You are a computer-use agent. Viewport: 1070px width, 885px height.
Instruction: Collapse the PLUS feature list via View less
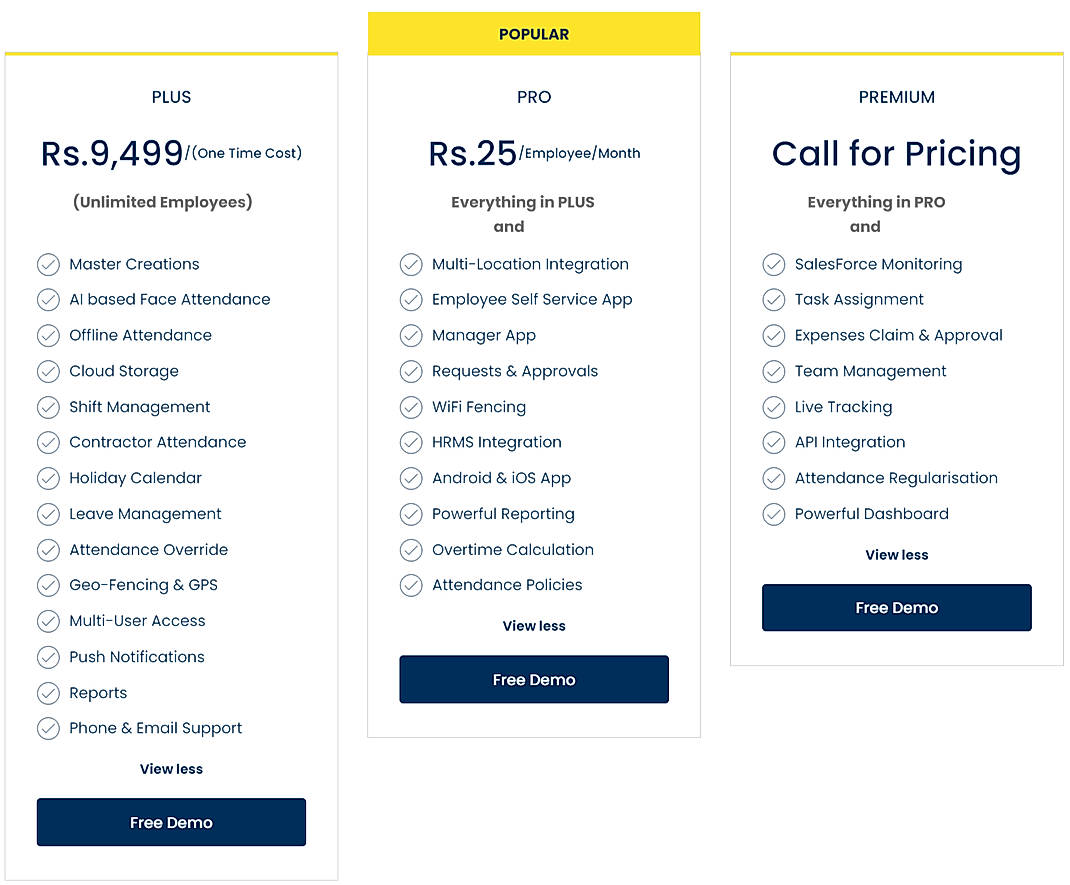[171, 769]
